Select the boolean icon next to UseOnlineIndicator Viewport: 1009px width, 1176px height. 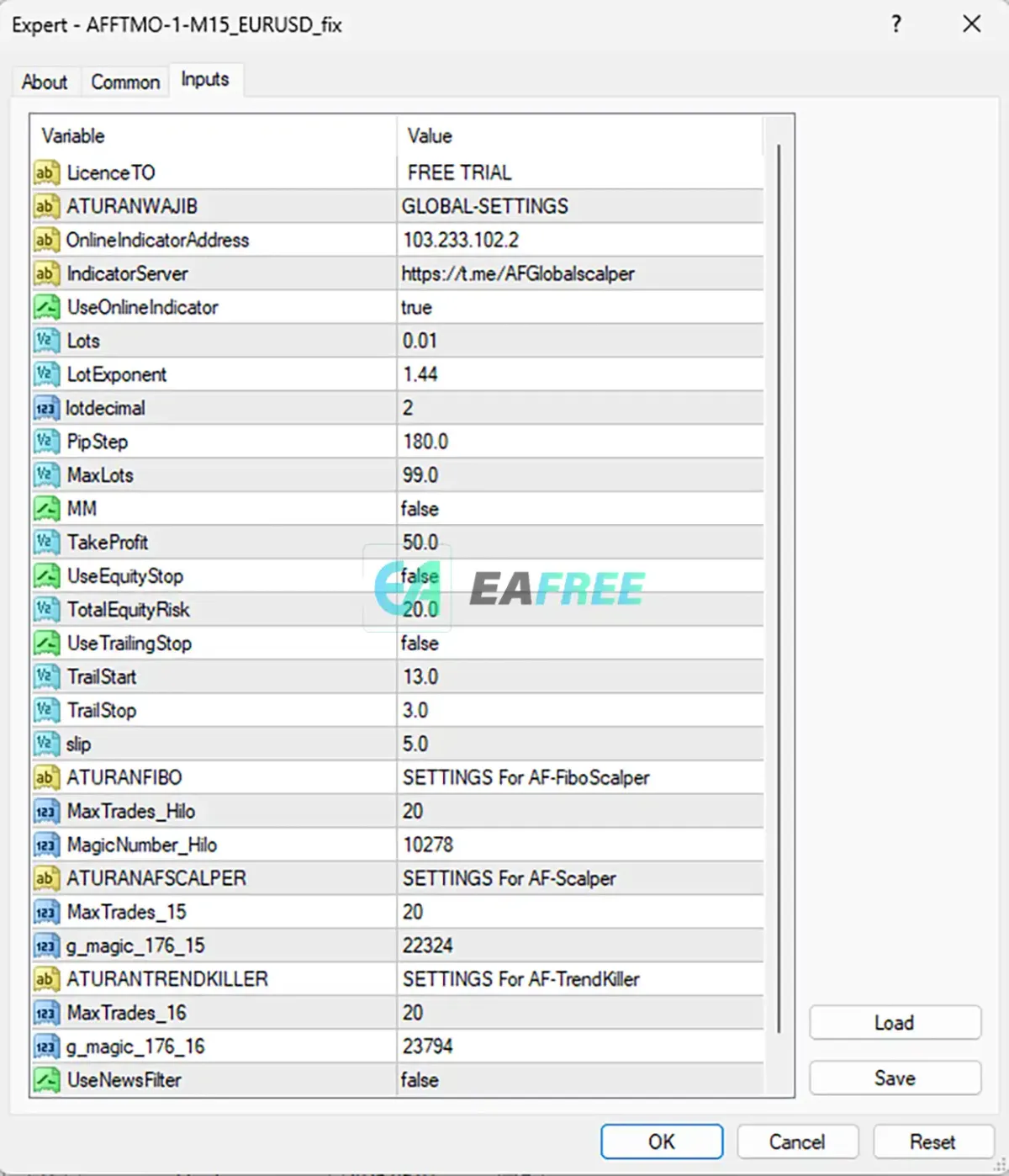click(x=45, y=307)
